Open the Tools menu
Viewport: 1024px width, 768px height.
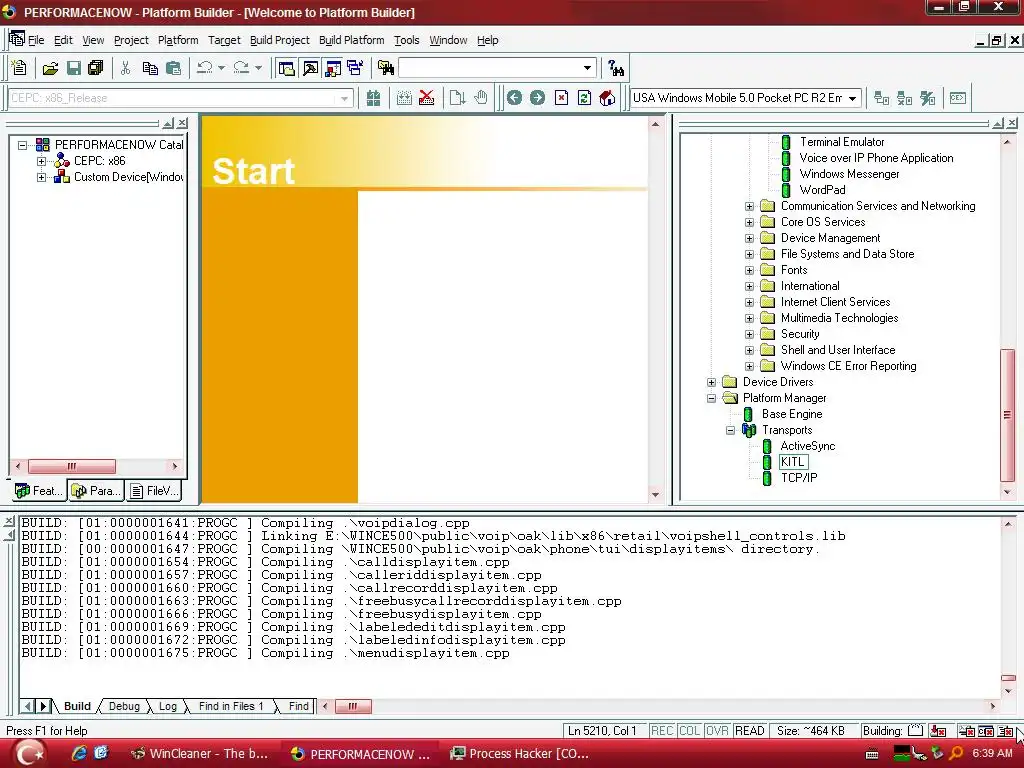[406, 40]
